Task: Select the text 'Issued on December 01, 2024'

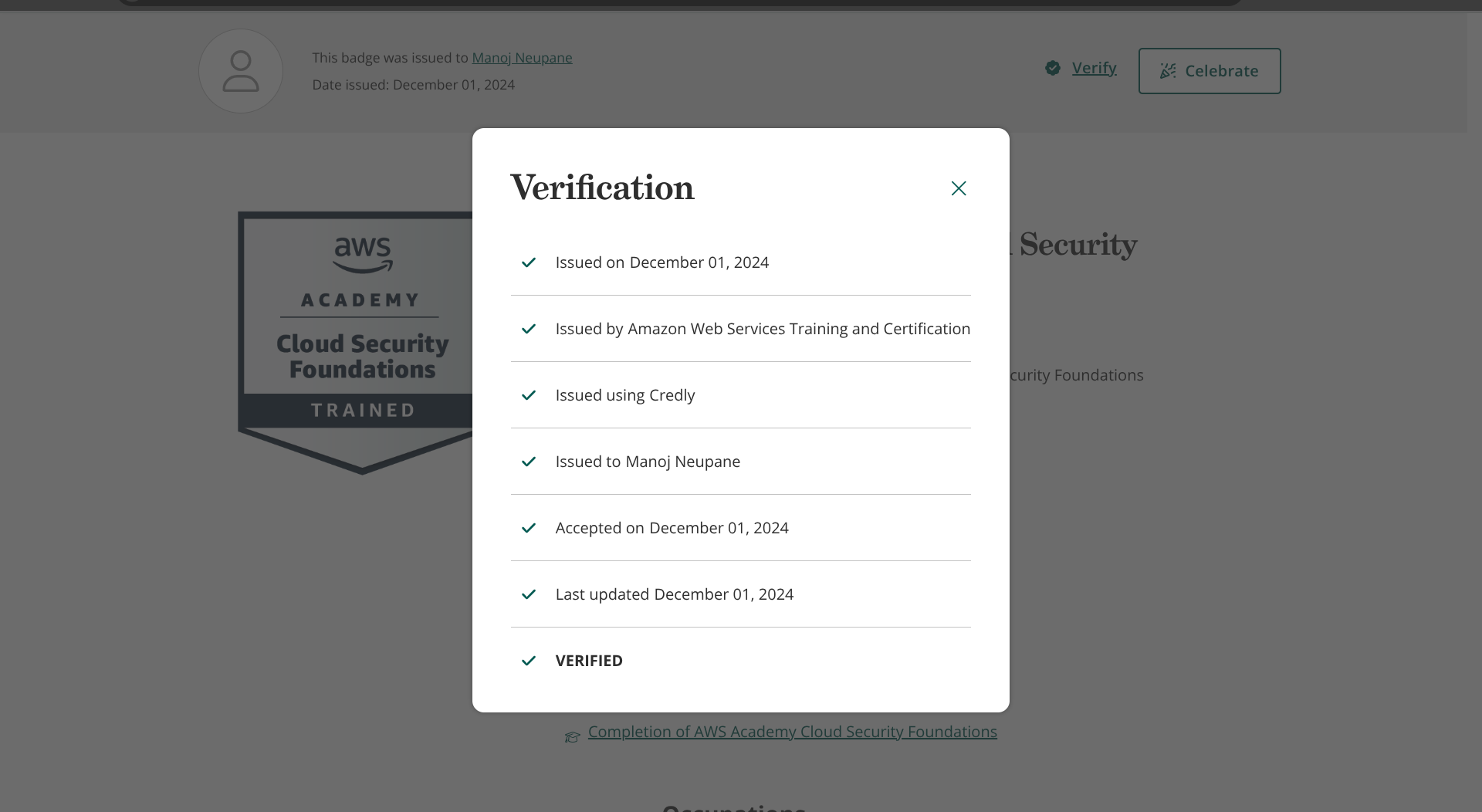Action: (x=662, y=262)
